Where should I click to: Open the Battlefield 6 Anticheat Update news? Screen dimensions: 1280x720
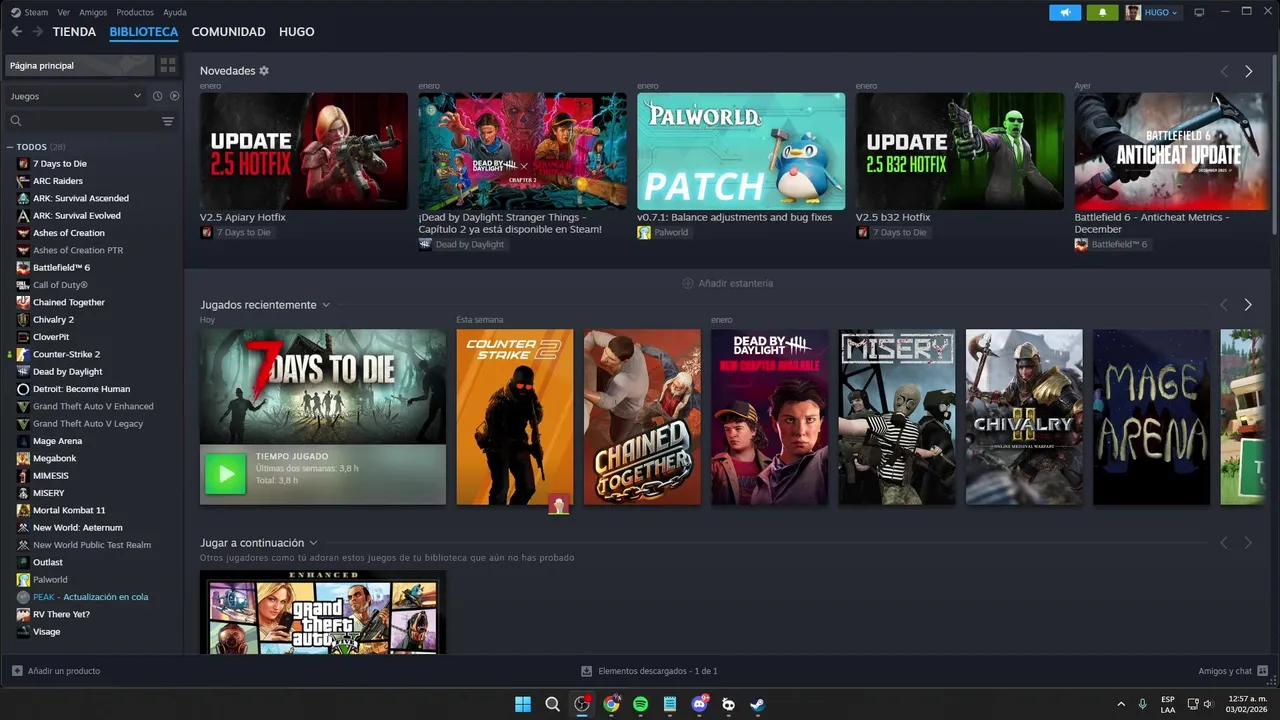point(1169,151)
